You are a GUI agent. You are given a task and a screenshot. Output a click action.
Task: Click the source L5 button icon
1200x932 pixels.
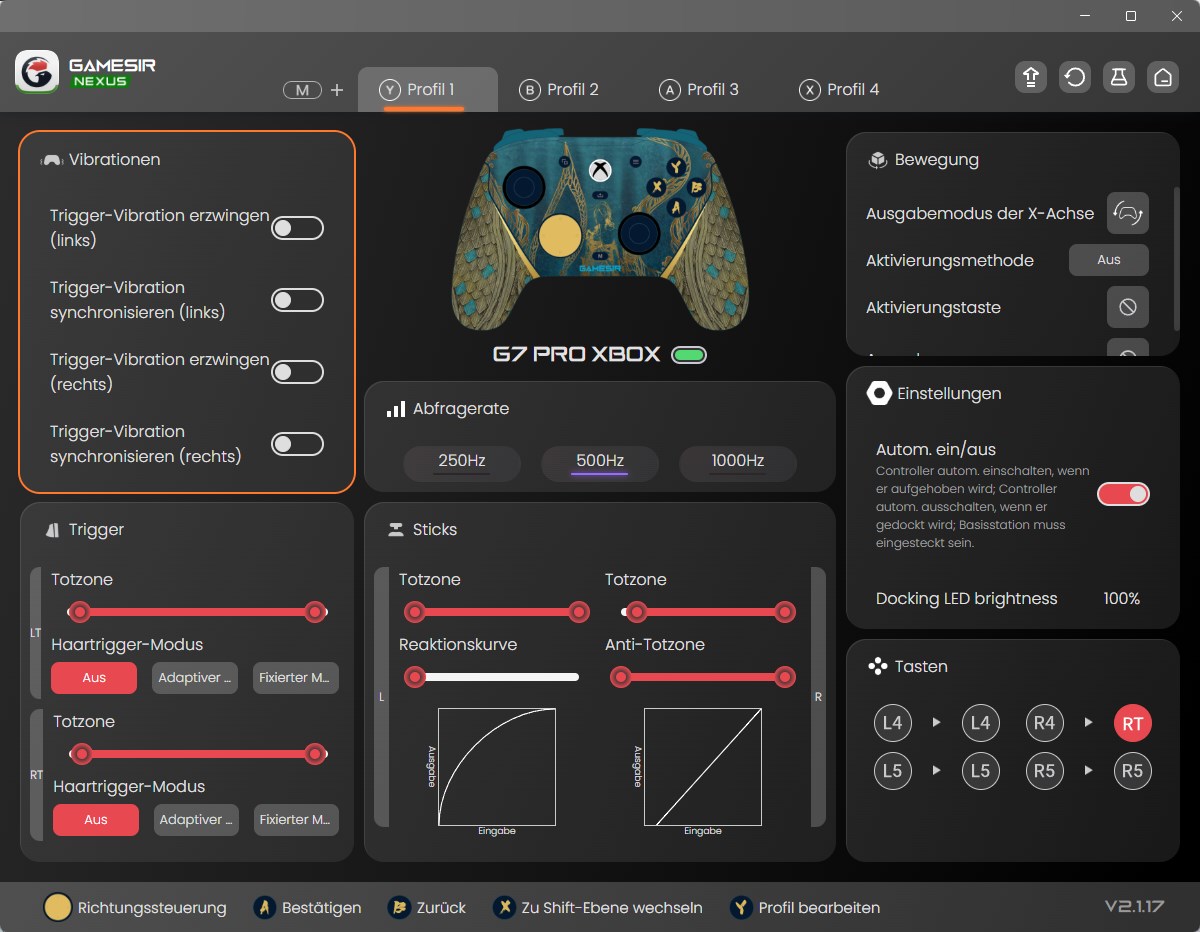[892, 770]
